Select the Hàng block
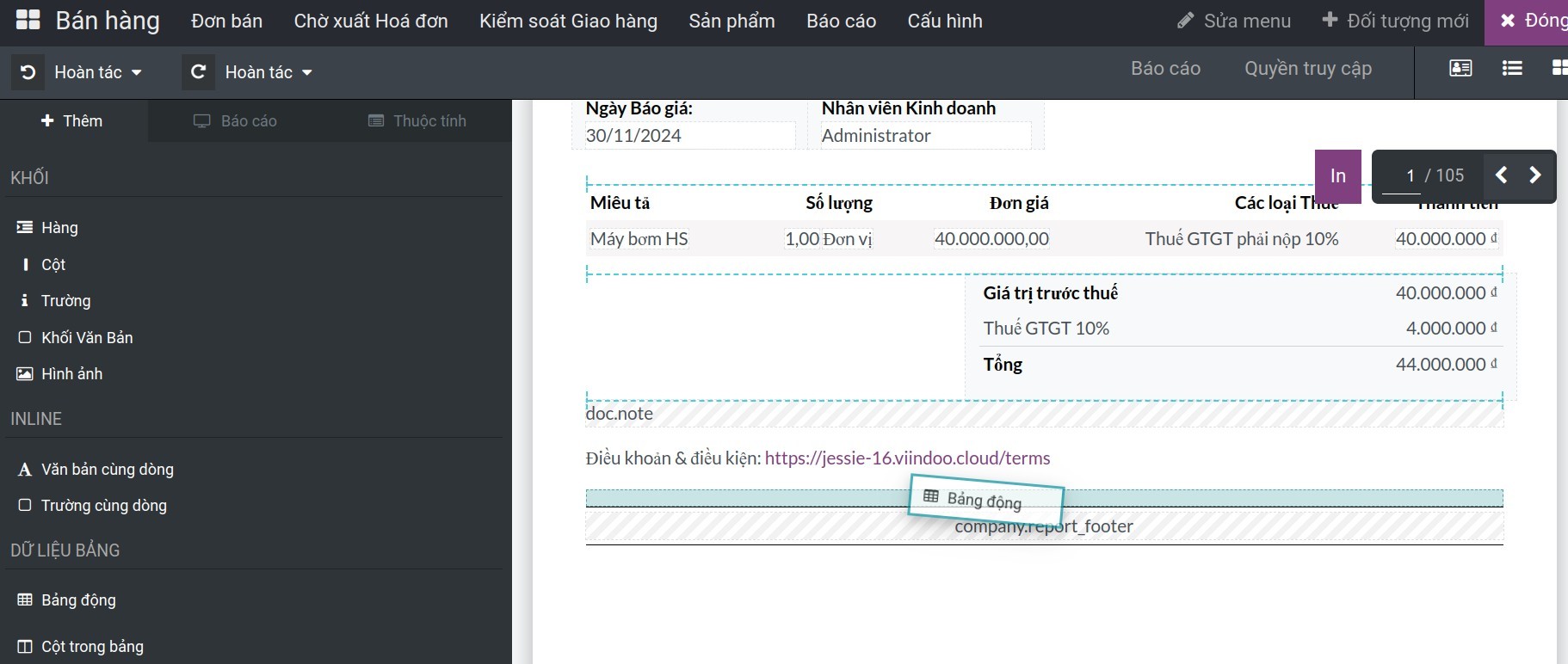Screen dimensions: 1568x664 coord(47,228)
